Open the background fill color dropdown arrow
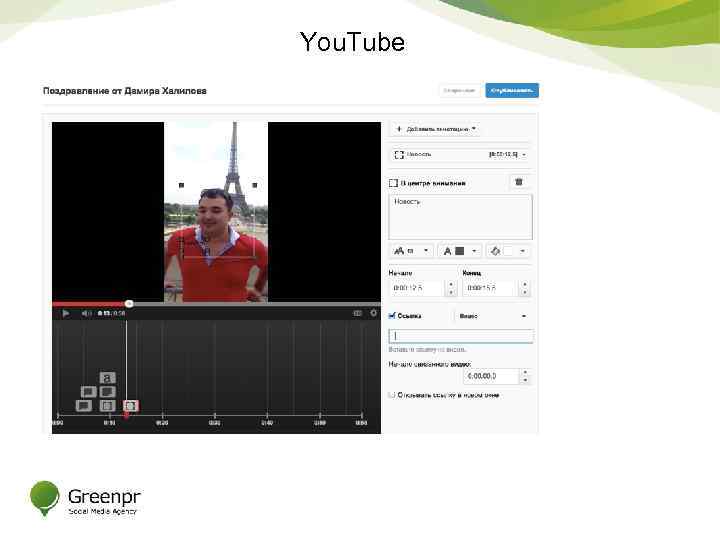Screen dimensions: 720x540 point(523,251)
